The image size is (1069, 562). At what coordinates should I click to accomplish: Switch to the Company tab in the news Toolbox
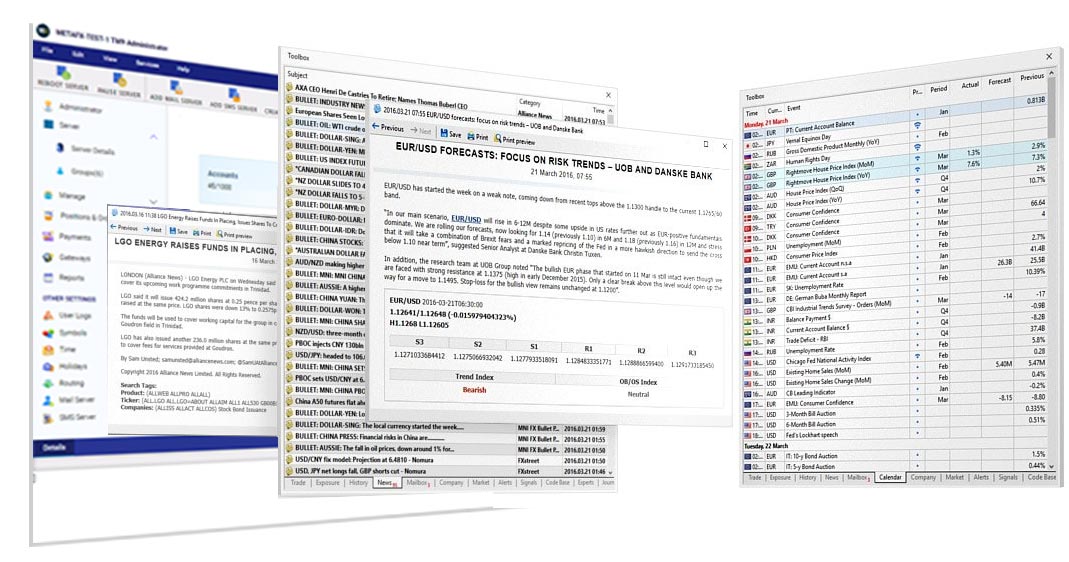[451, 482]
